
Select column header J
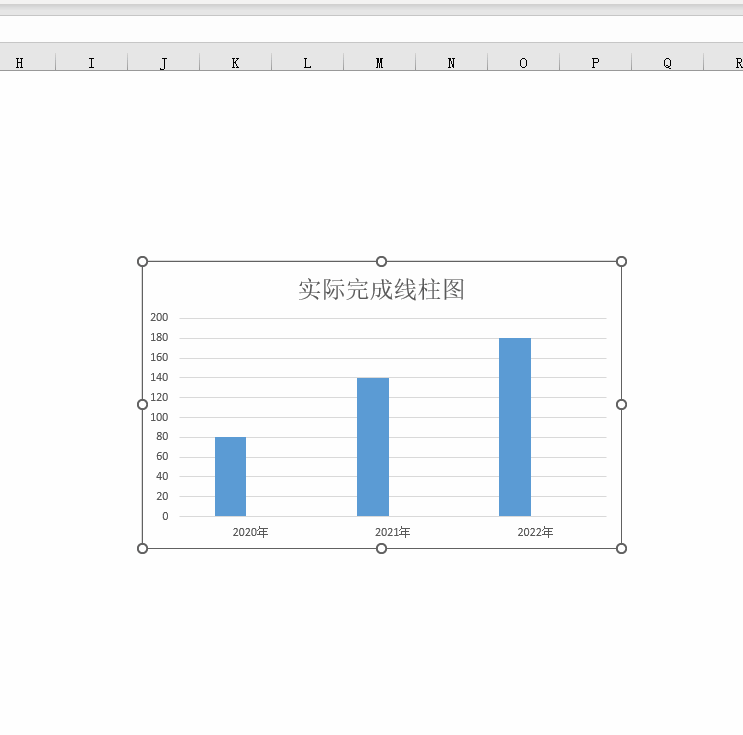(163, 63)
